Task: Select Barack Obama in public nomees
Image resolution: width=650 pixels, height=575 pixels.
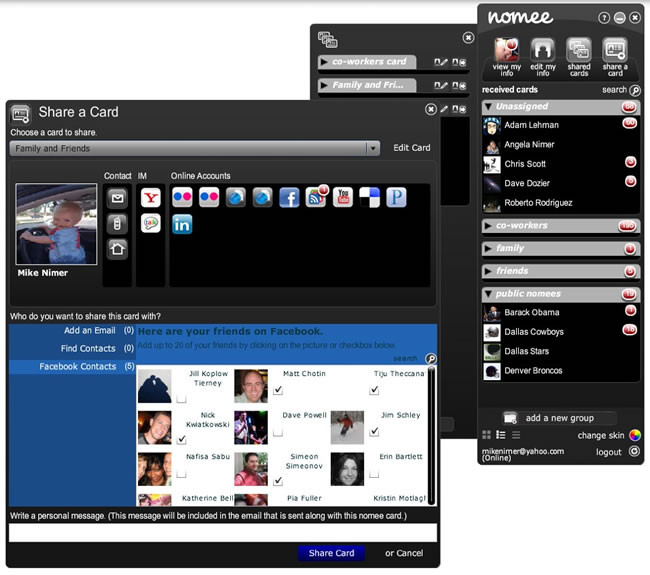Action: click(x=560, y=313)
